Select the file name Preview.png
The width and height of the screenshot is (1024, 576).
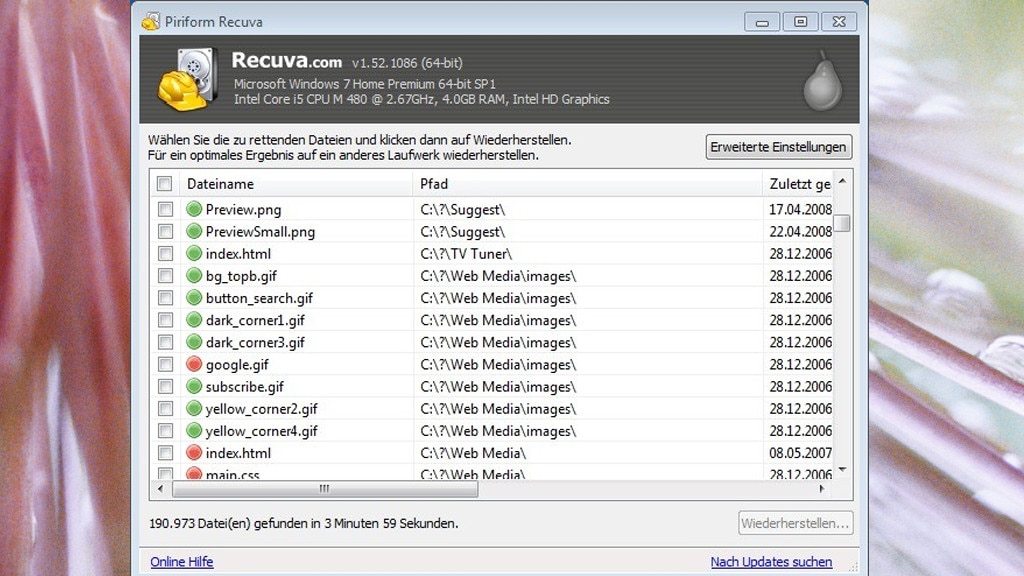pos(244,210)
